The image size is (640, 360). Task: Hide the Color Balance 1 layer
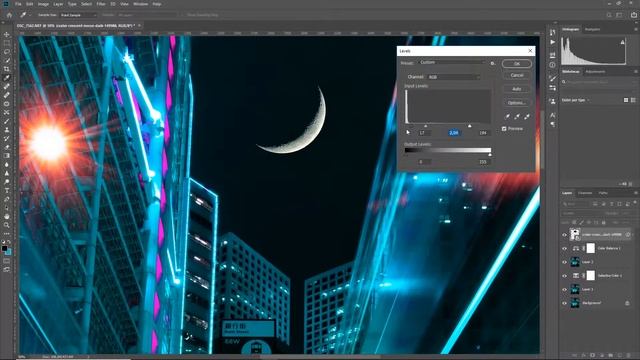coord(564,248)
